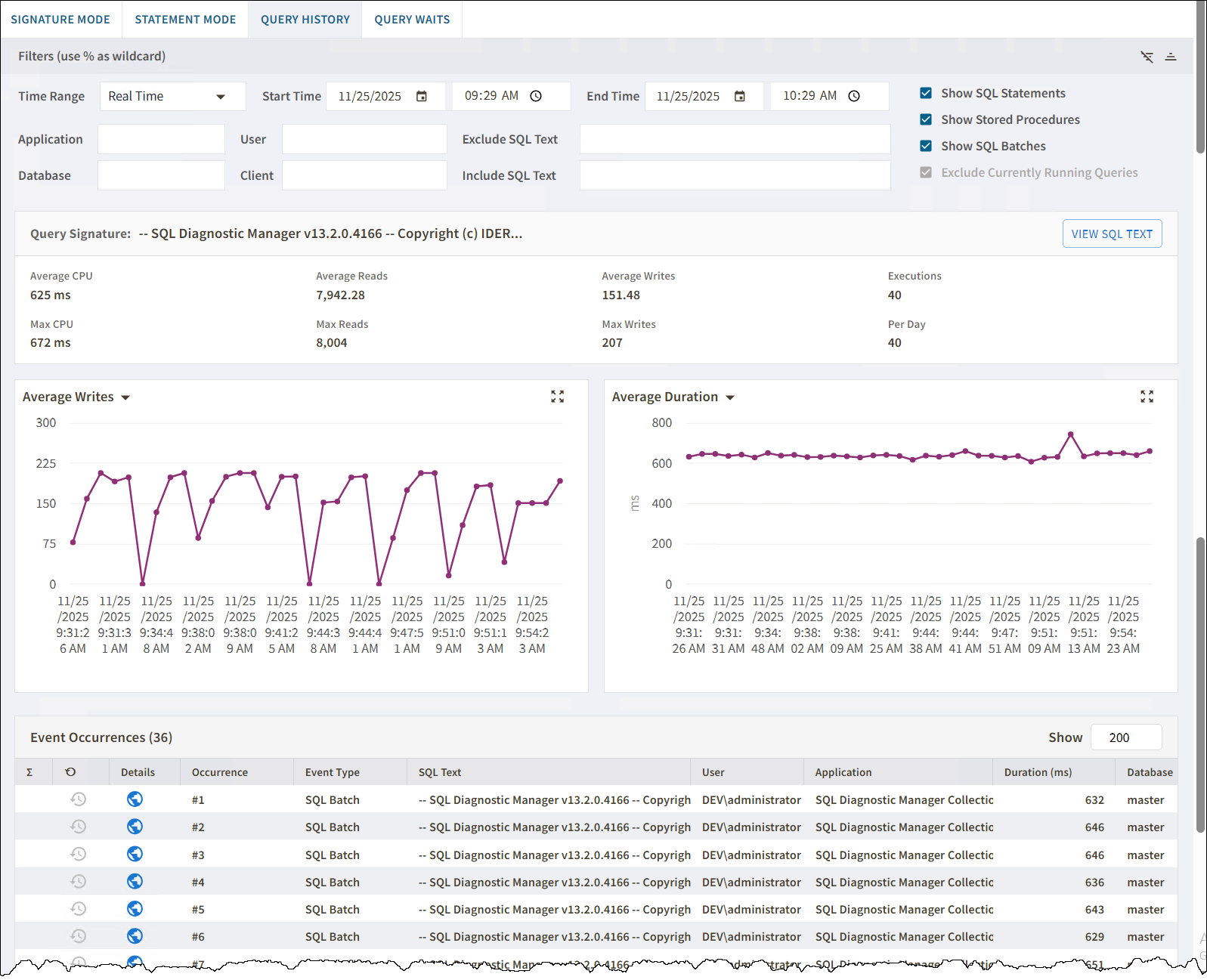The image size is (1207, 980).
Task: Disable Show SQL Batches checkbox
Action: click(926, 146)
